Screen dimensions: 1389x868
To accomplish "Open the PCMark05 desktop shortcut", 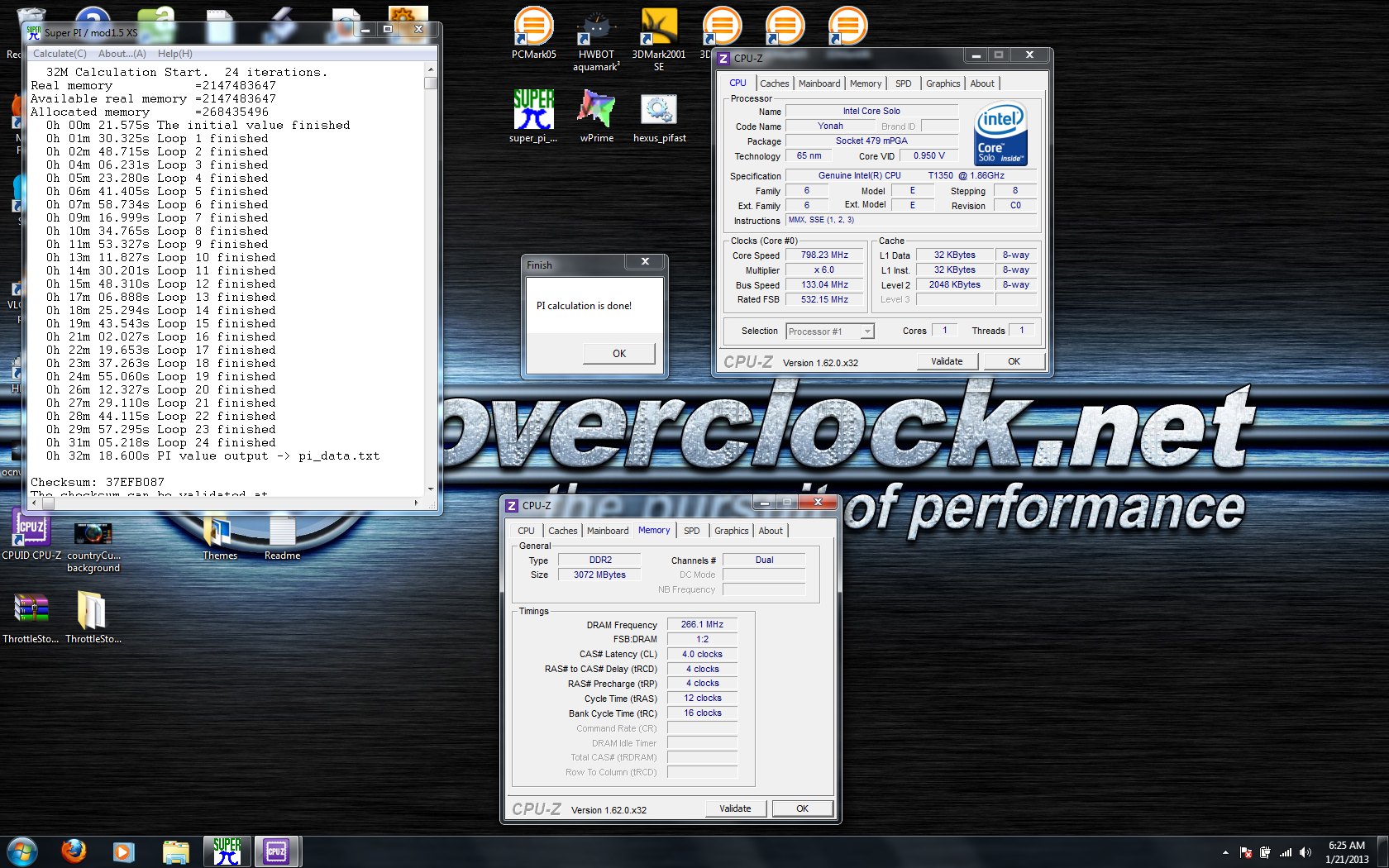I will pyautogui.click(x=533, y=33).
